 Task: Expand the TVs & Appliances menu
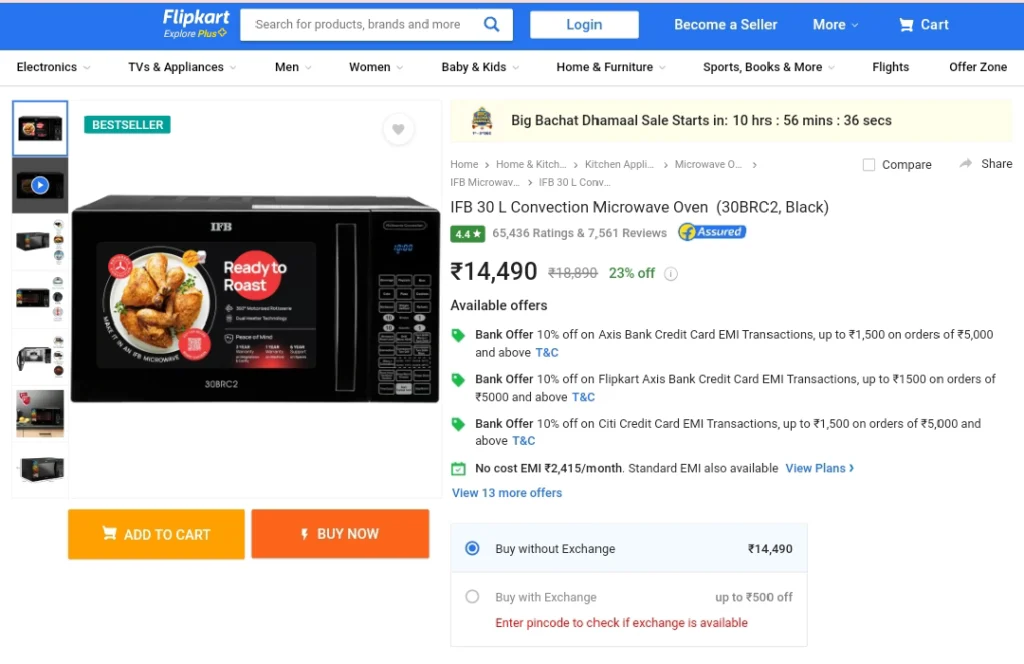pos(182,67)
